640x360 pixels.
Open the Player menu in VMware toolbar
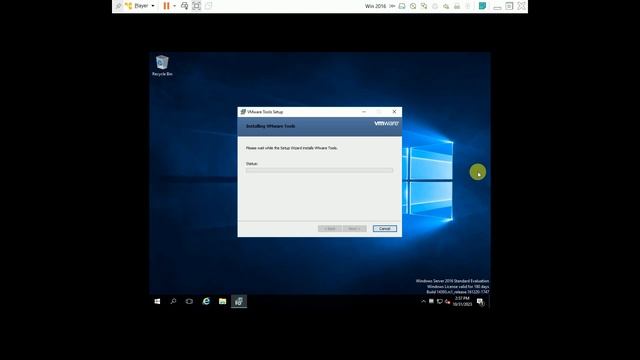[140, 6]
